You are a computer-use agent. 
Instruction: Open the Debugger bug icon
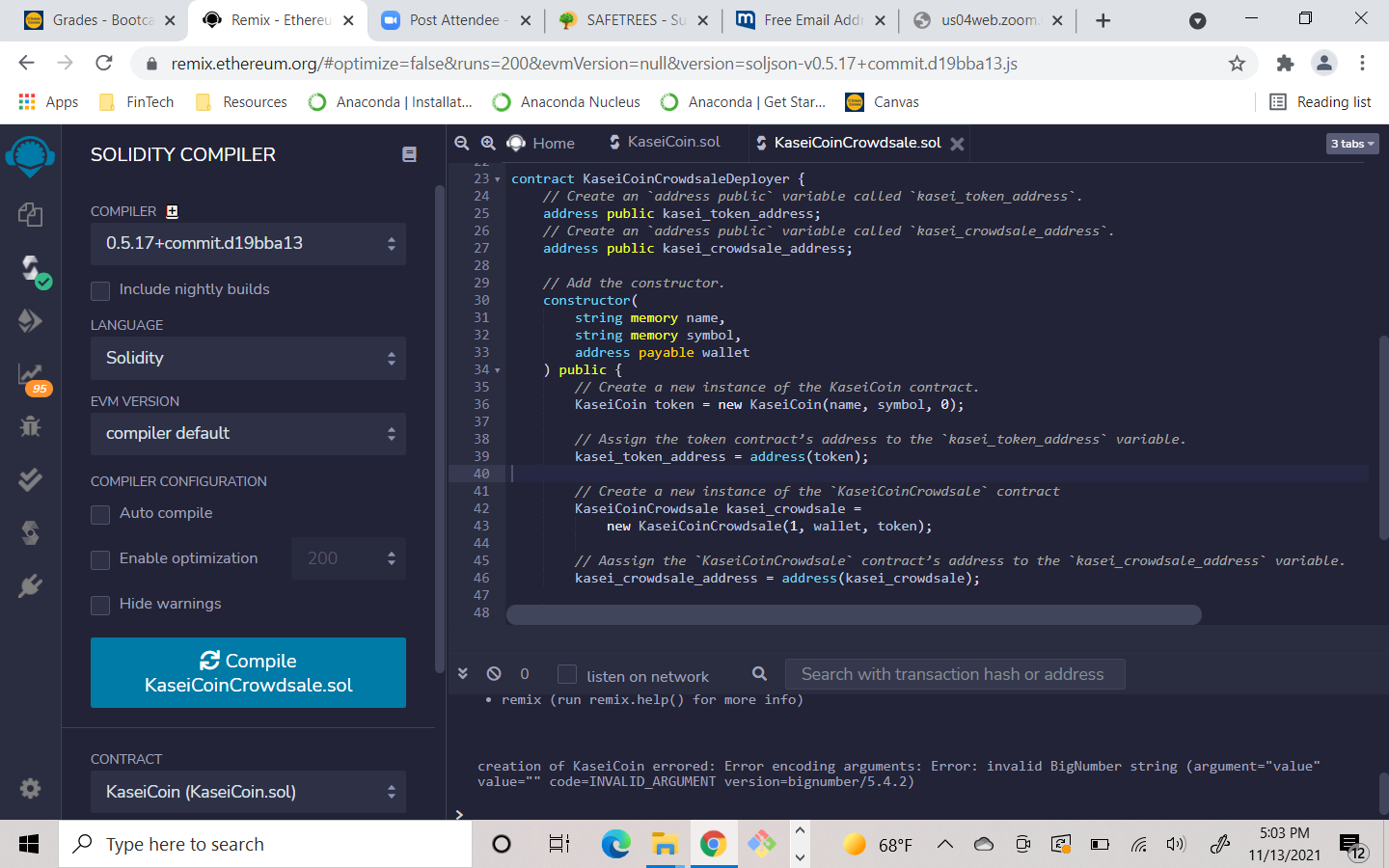click(30, 425)
